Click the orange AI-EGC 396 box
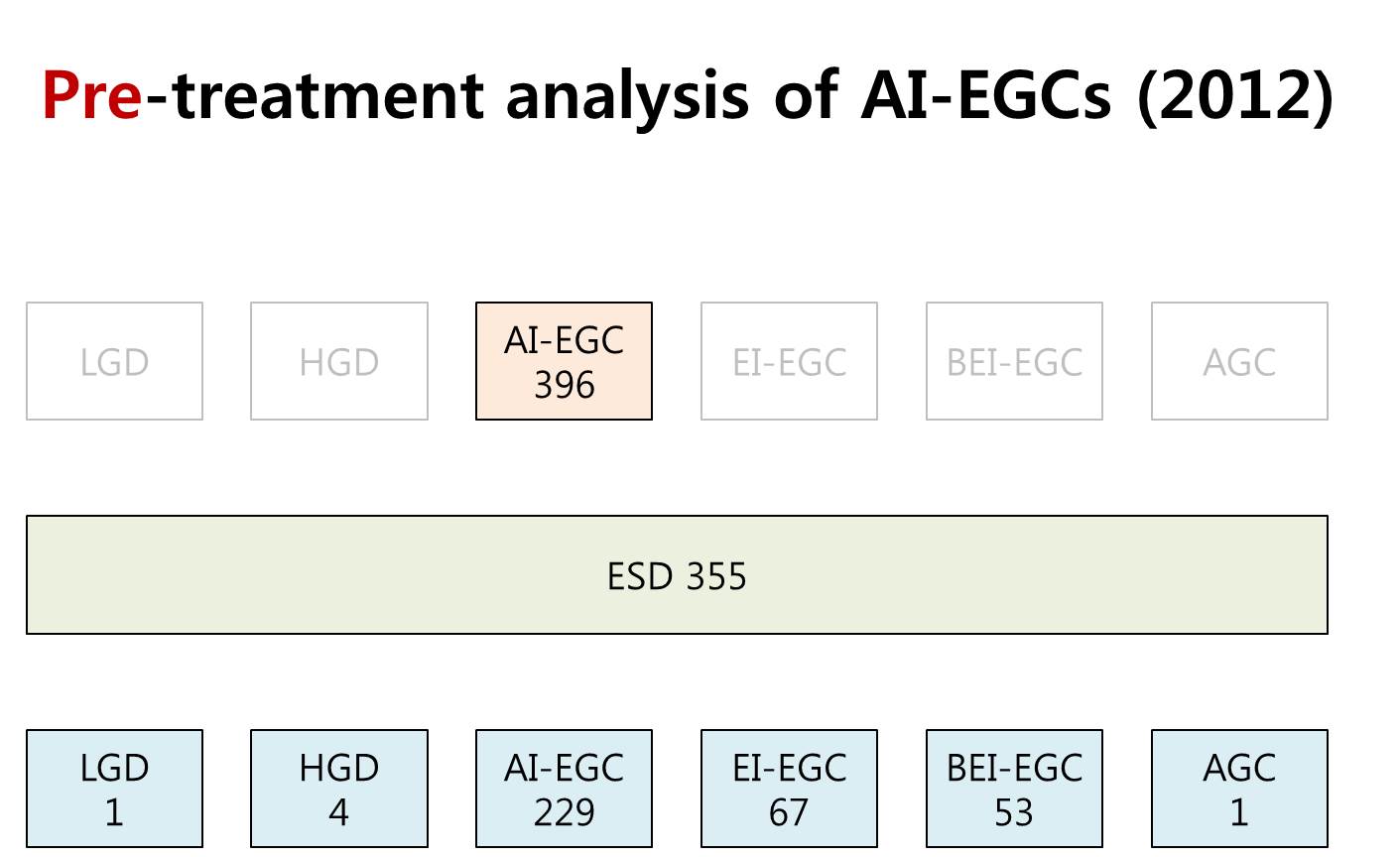The width and height of the screenshot is (1400, 857). pyautogui.click(x=564, y=361)
